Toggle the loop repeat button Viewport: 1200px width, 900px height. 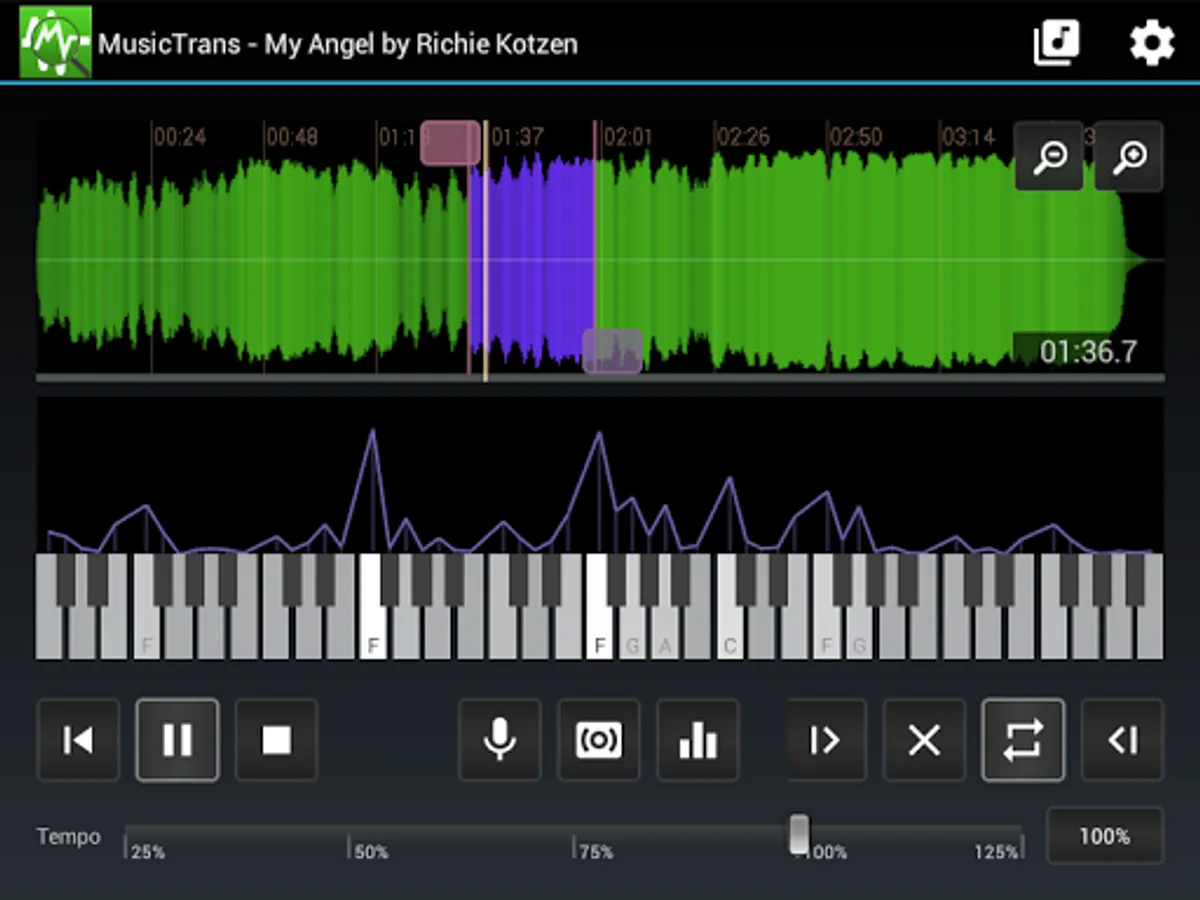coord(1023,740)
